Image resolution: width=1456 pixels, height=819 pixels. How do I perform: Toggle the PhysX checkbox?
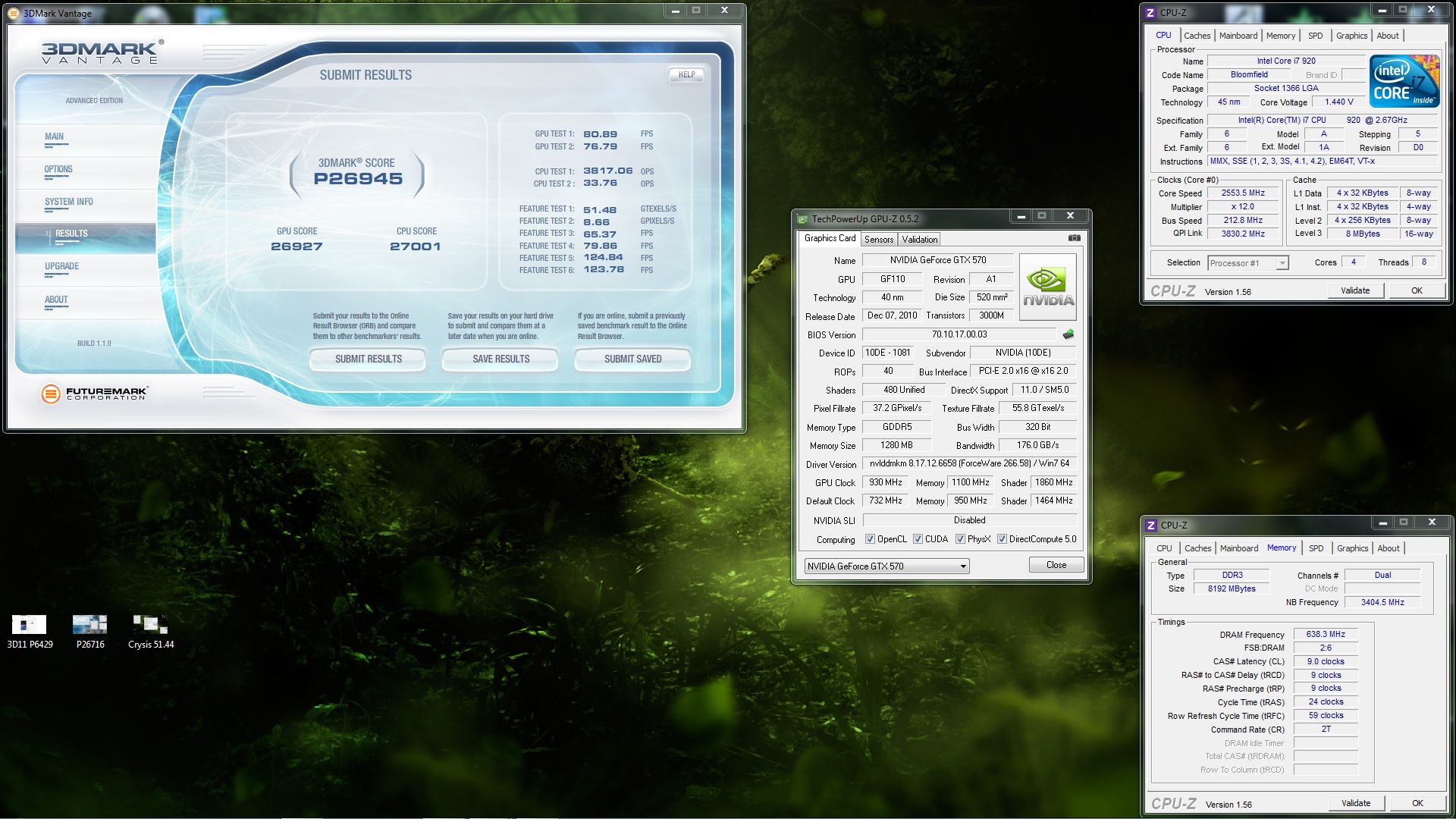pos(960,539)
